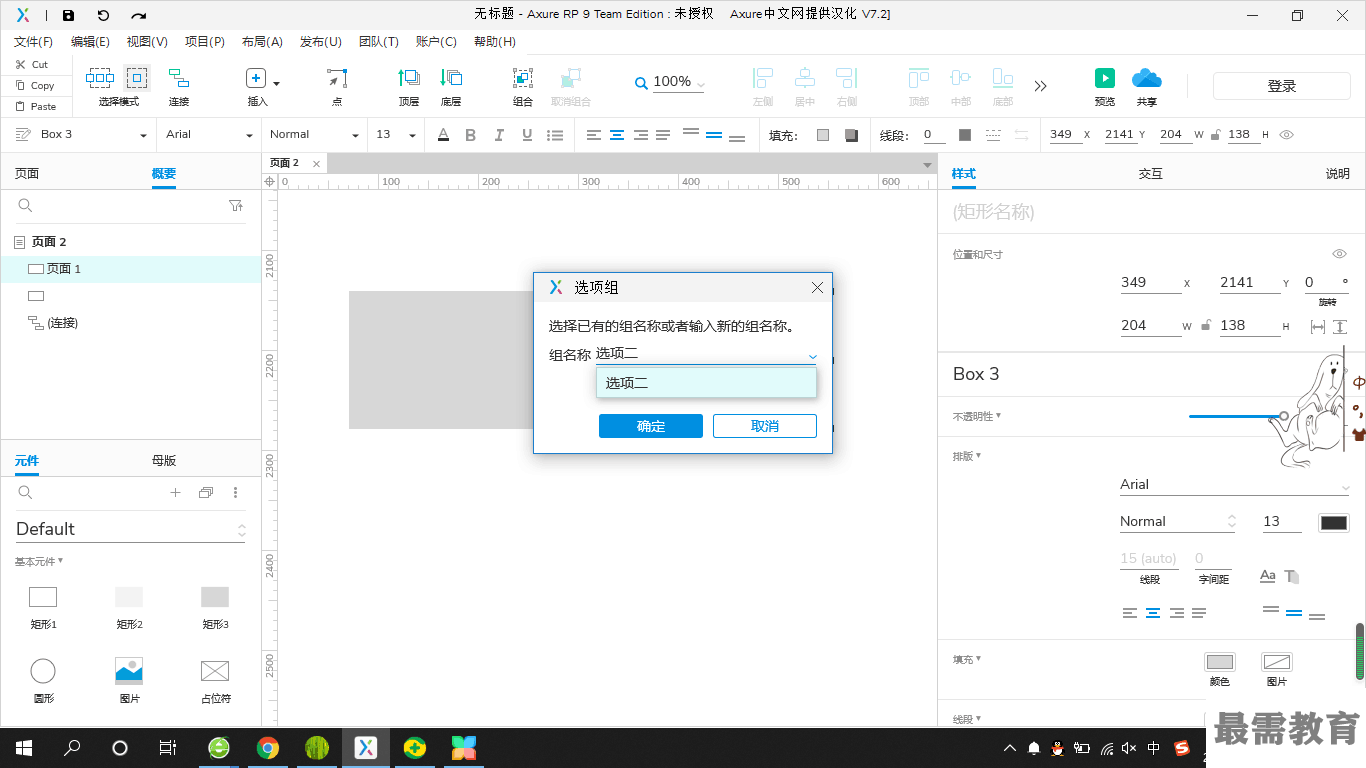
Task: Switch to the 说明 notes tab
Action: [1338, 173]
